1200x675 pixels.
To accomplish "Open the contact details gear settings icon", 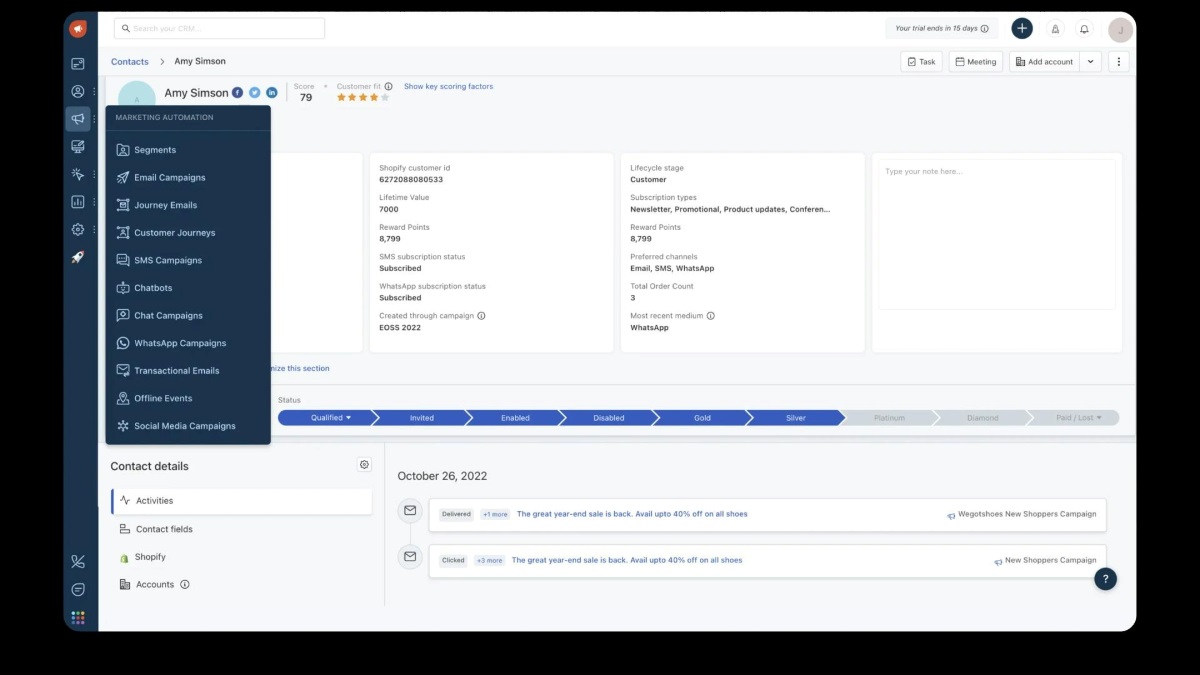I will coord(364,465).
